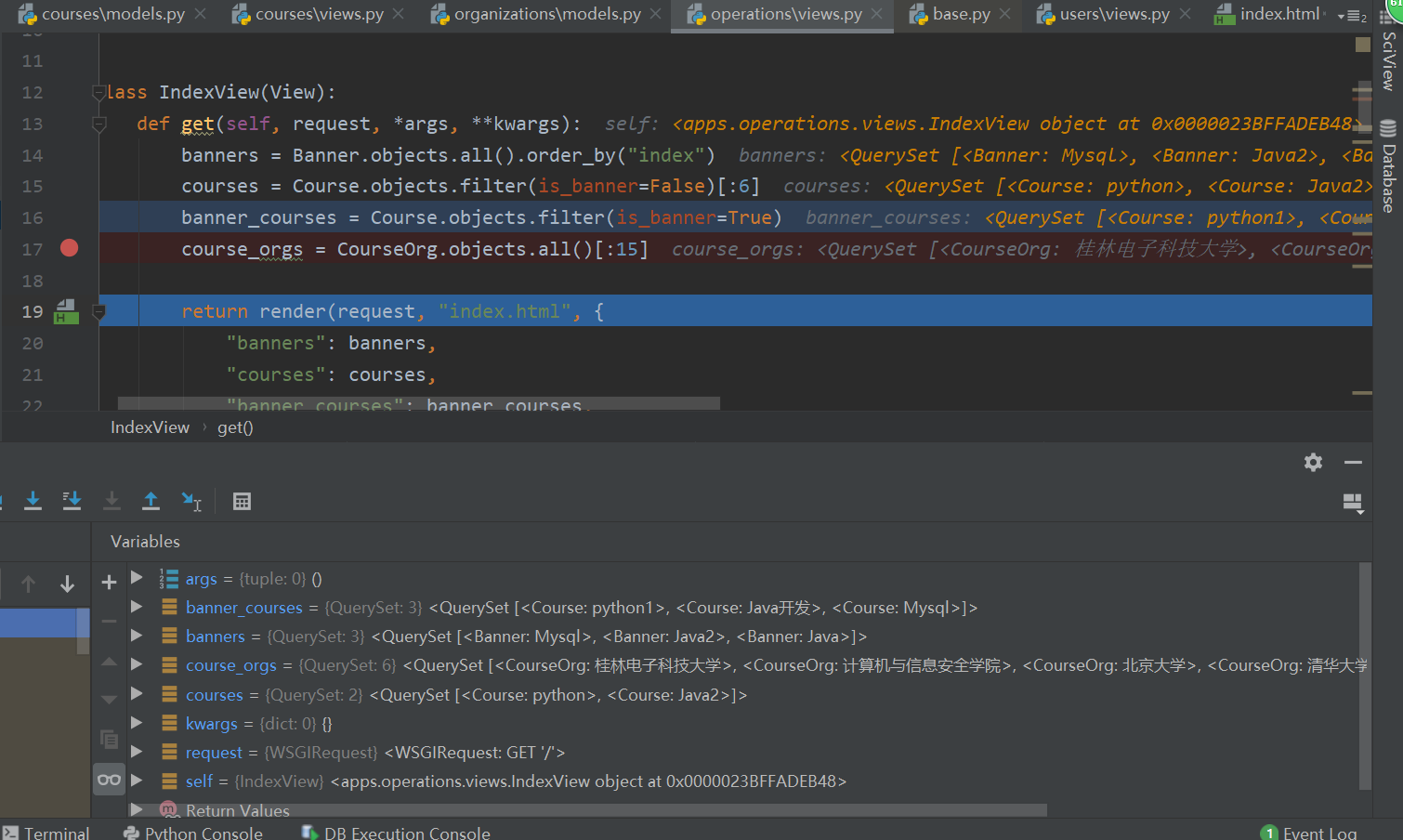
Task: Toggle code folding for IndexView class
Action: pyautogui.click(x=98, y=92)
